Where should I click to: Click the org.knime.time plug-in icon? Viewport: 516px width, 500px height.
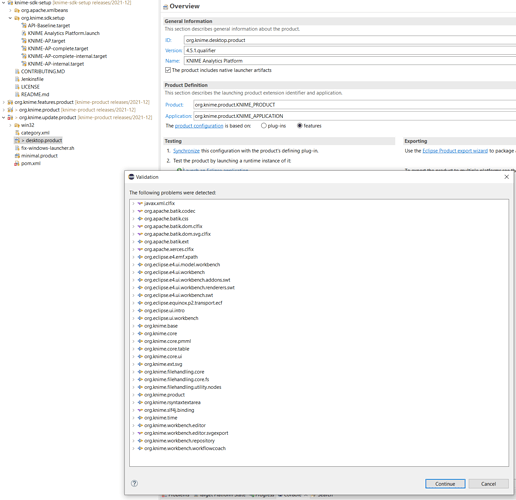[140, 418]
